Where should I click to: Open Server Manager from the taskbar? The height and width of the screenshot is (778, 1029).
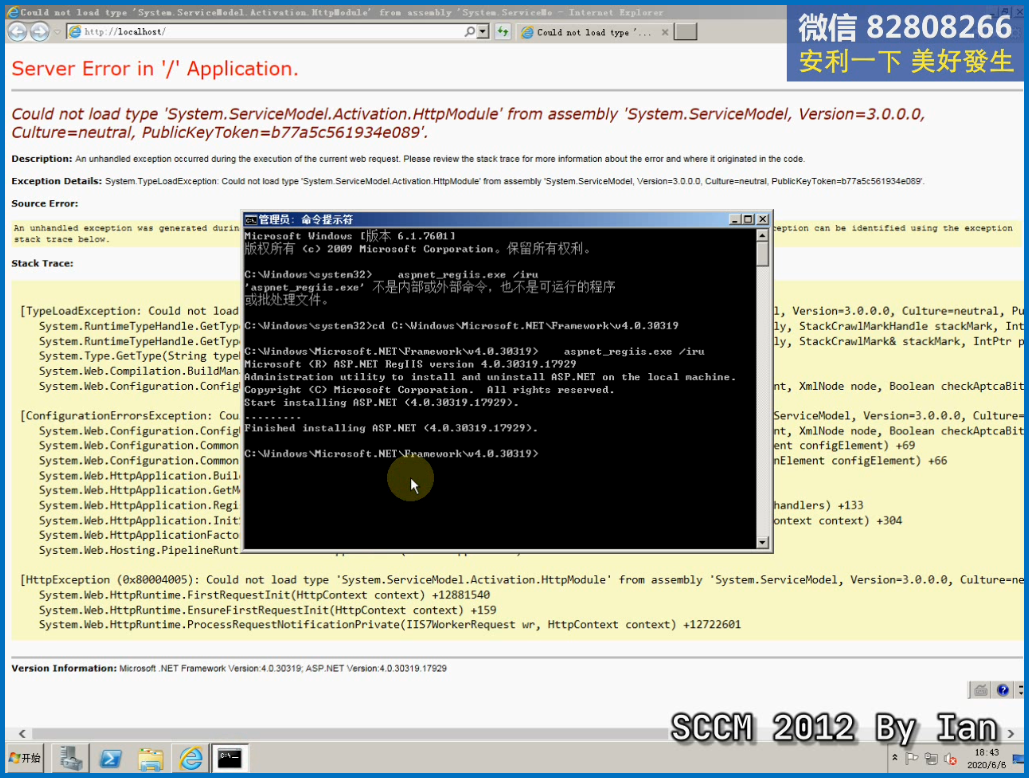tap(71, 759)
